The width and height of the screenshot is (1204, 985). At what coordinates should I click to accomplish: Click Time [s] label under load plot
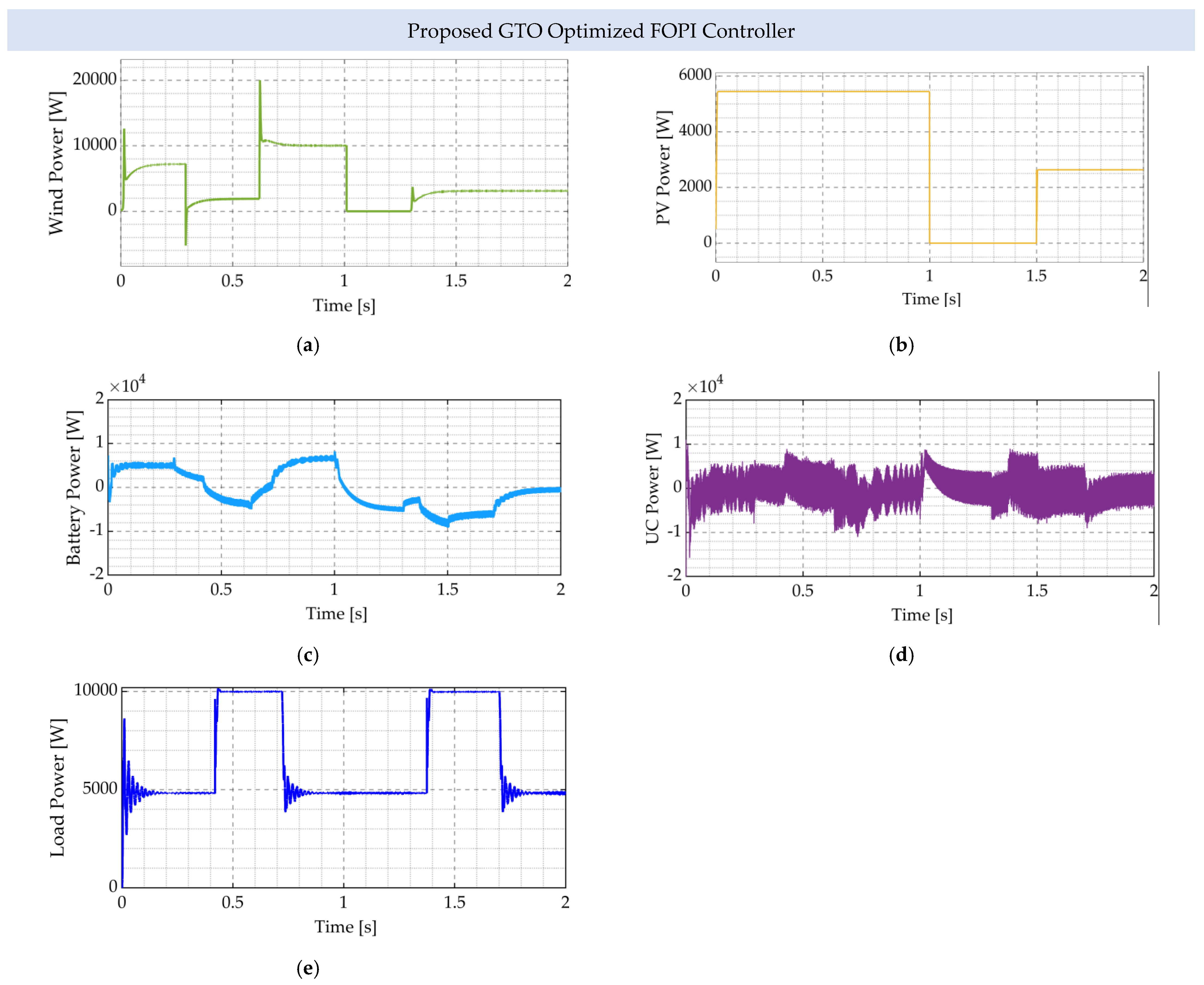click(x=345, y=927)
